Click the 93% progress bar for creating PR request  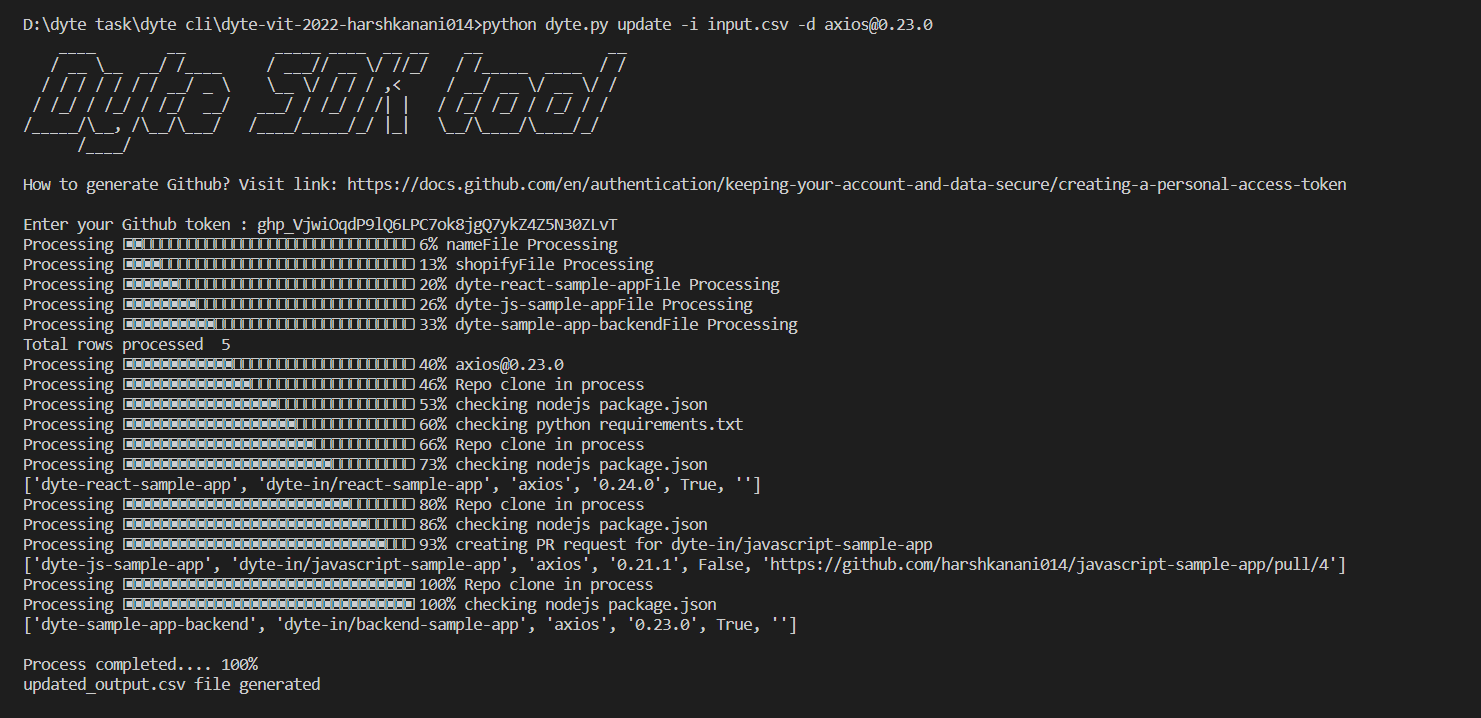point(268,544)
